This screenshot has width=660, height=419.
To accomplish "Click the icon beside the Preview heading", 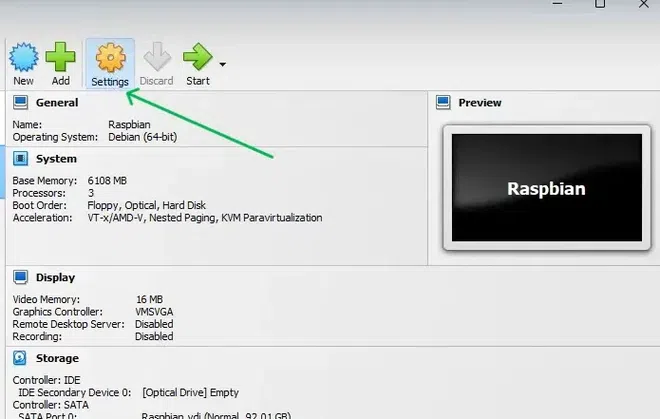I will coord(444,102).
